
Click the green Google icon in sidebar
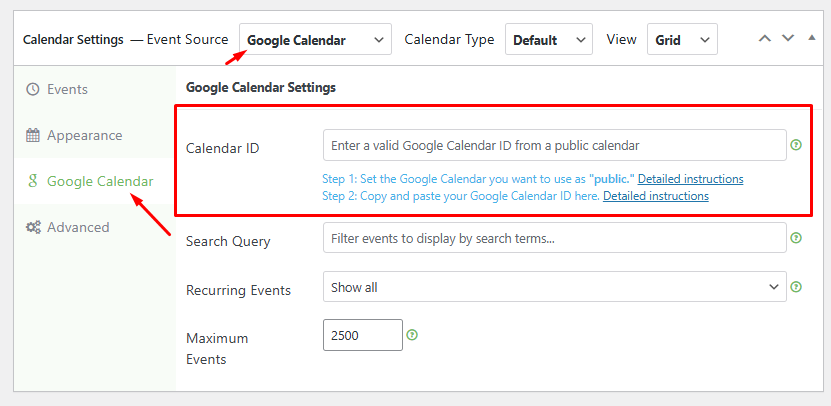33,182
